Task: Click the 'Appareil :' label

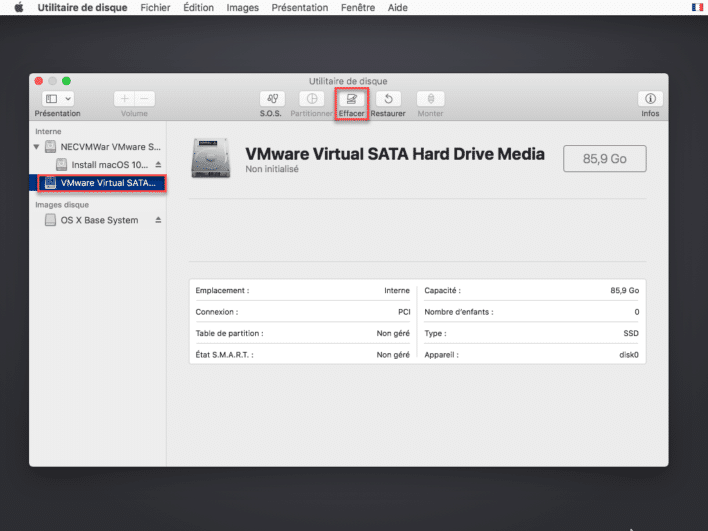Action: [x=441, y=355]
